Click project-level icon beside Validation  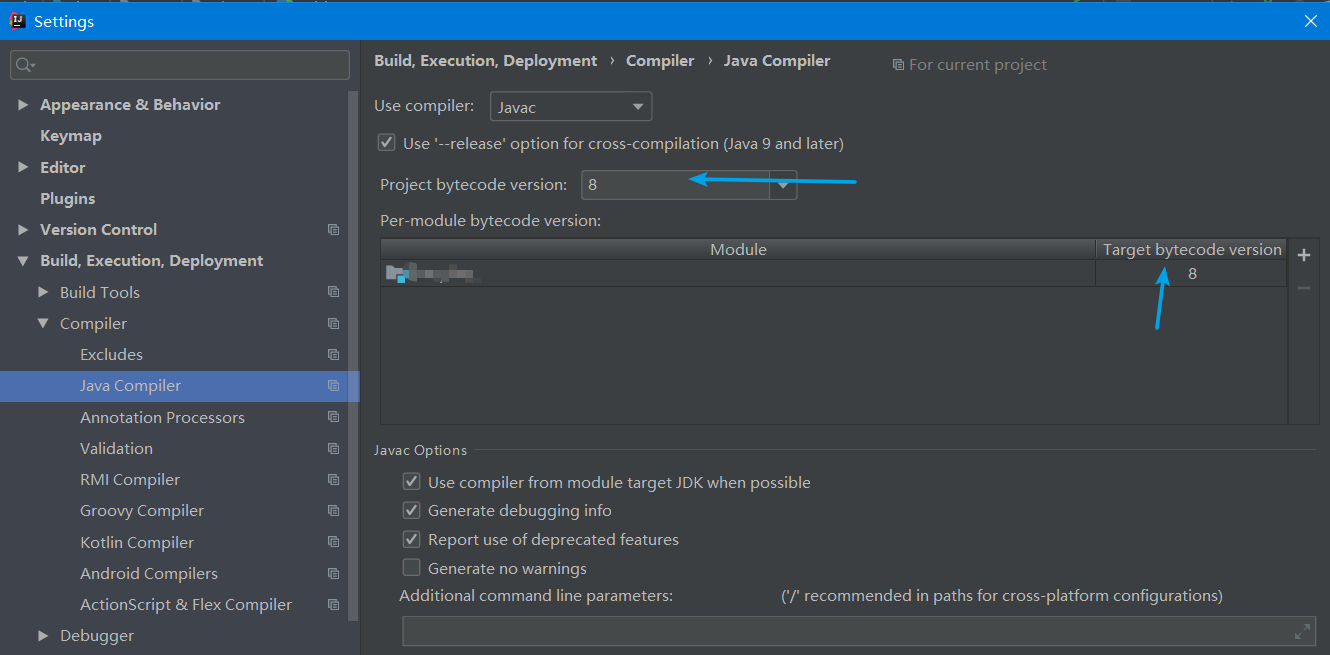click(x=334, y=449)
